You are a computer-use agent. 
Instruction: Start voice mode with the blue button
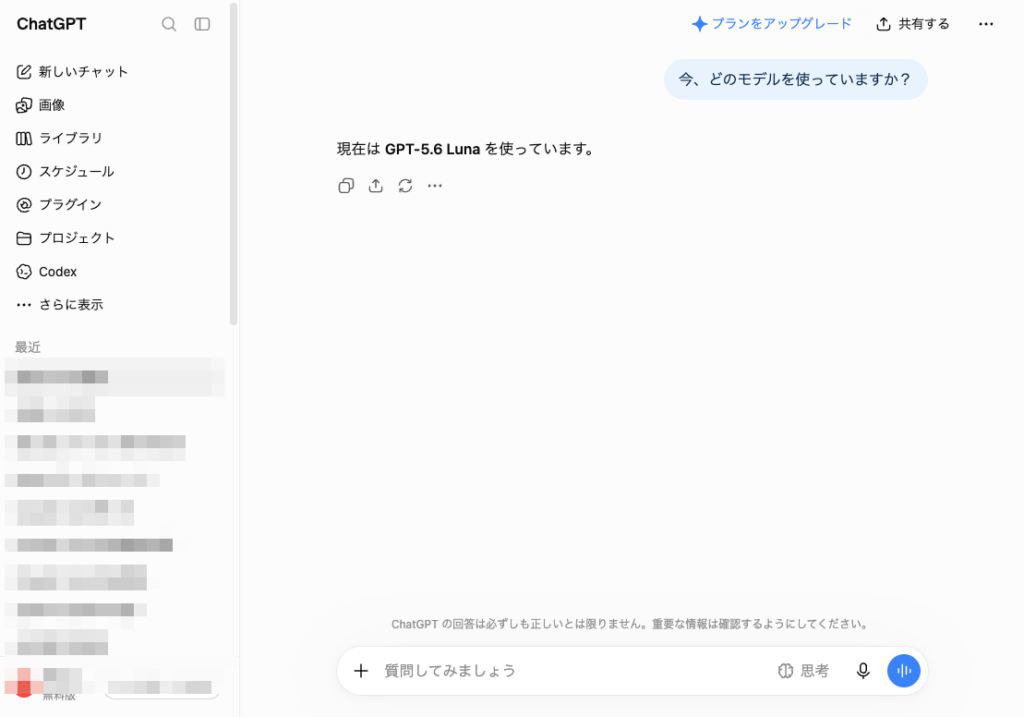pos(904,671)
